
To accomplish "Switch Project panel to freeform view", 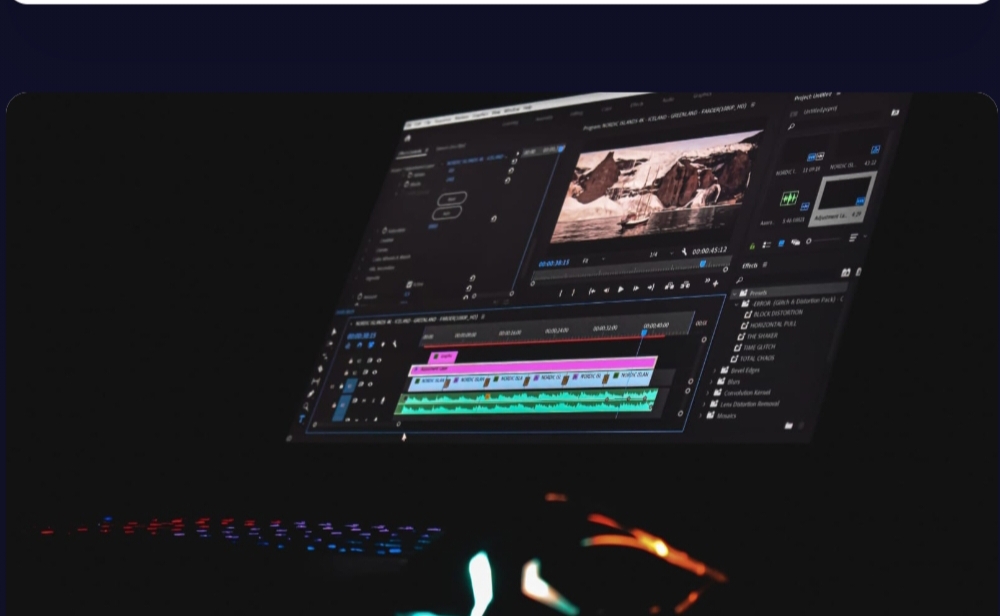I will click(x=795, y=242).
